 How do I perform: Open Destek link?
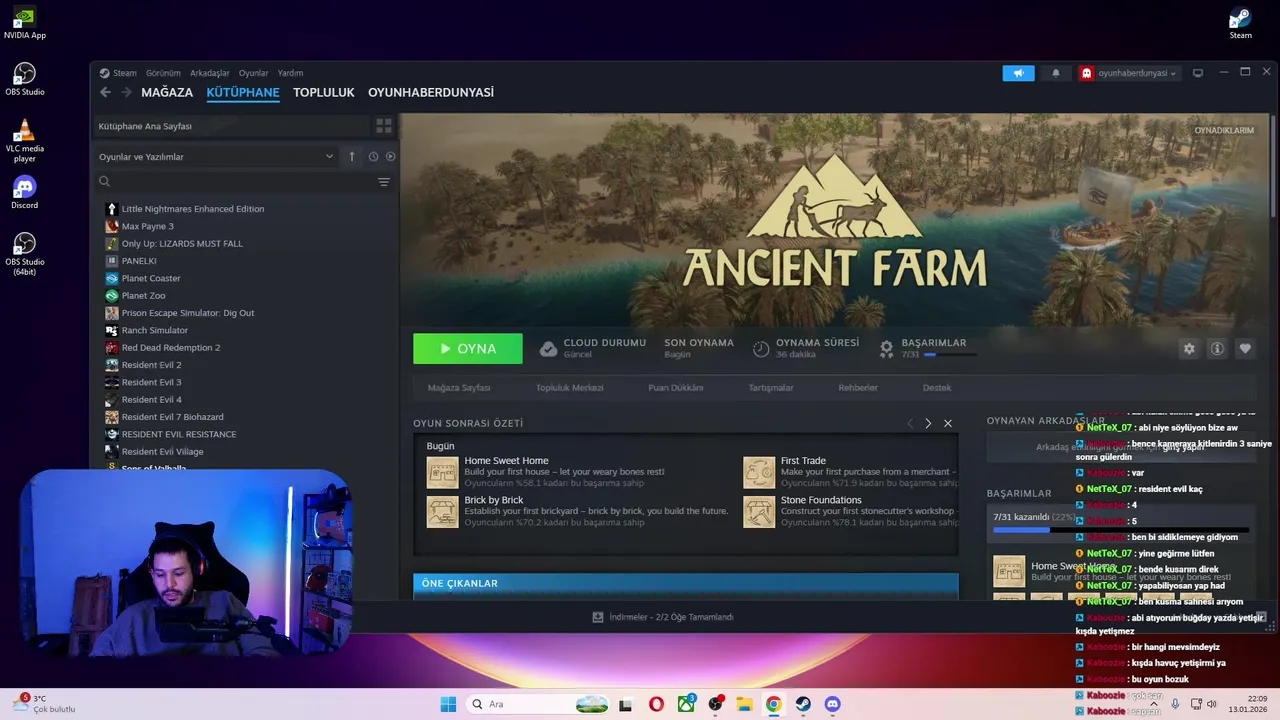[937, 388]
